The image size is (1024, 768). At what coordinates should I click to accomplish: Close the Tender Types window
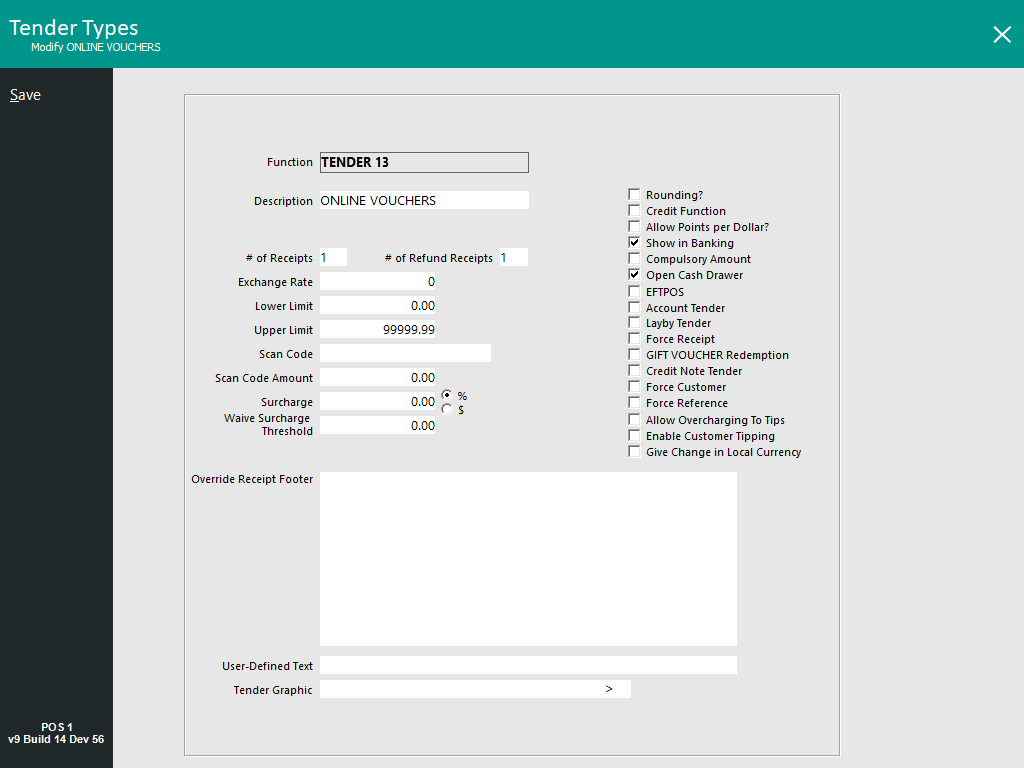coord(1001,35)
